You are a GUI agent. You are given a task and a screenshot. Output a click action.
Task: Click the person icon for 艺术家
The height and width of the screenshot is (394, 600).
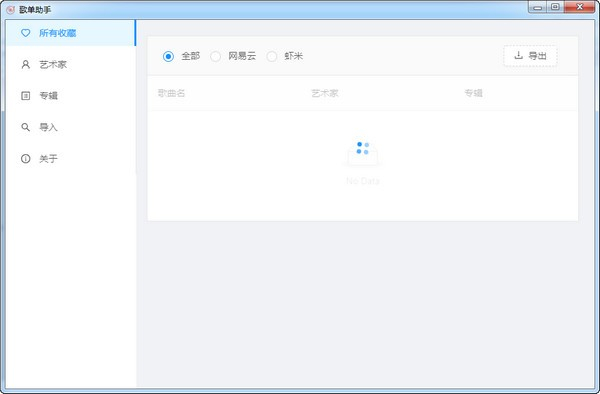coord(26,64)
